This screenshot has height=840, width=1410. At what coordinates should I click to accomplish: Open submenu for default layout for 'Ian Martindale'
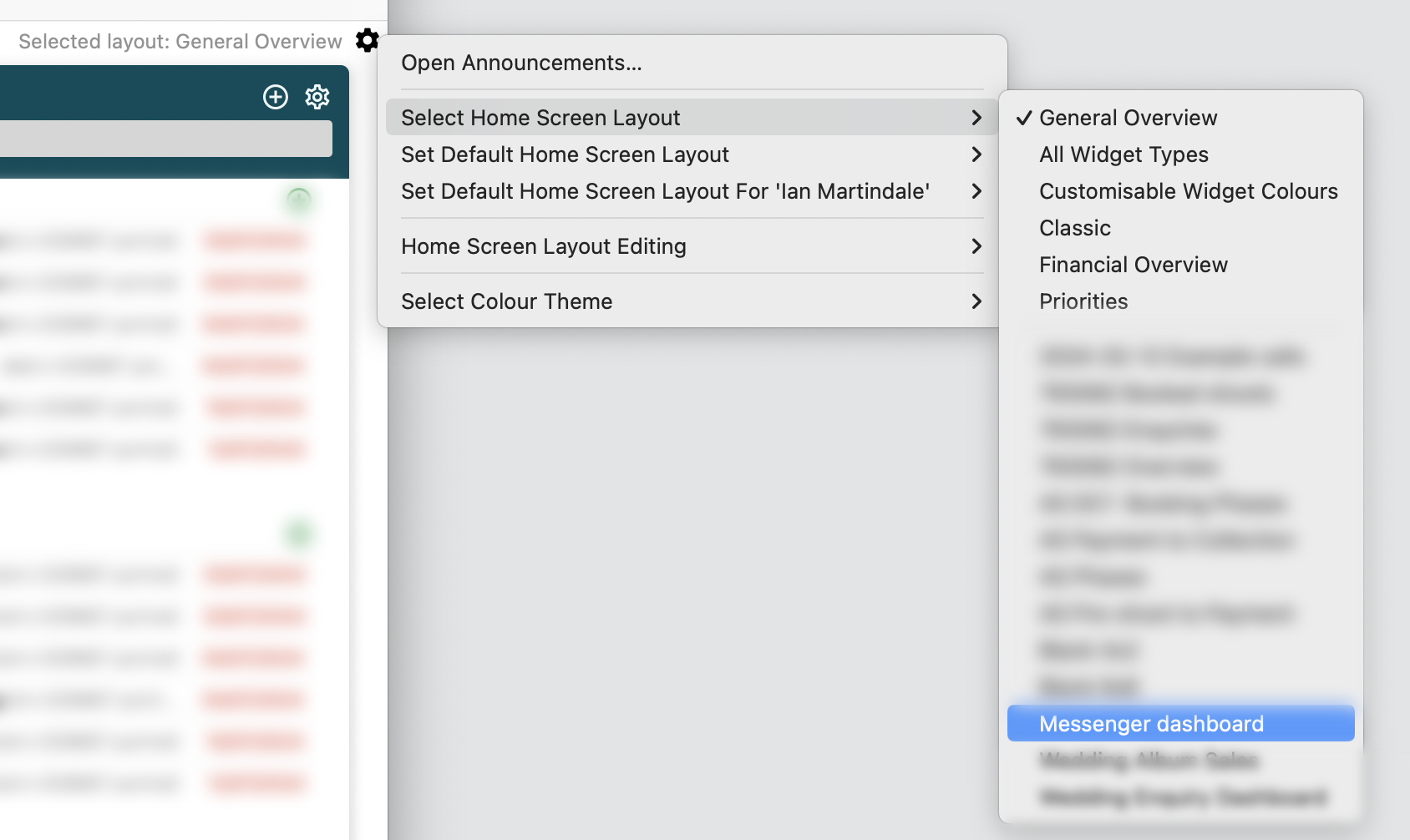977,191
